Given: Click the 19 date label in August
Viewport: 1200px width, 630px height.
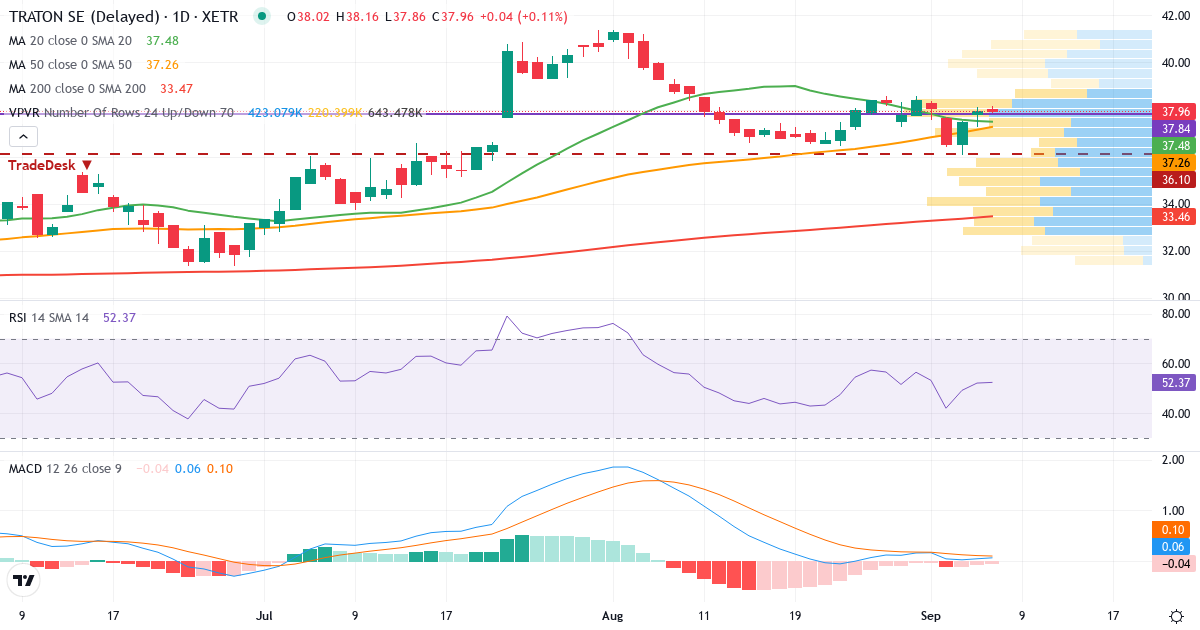Looking at the screenshot, I should point(794,617).
